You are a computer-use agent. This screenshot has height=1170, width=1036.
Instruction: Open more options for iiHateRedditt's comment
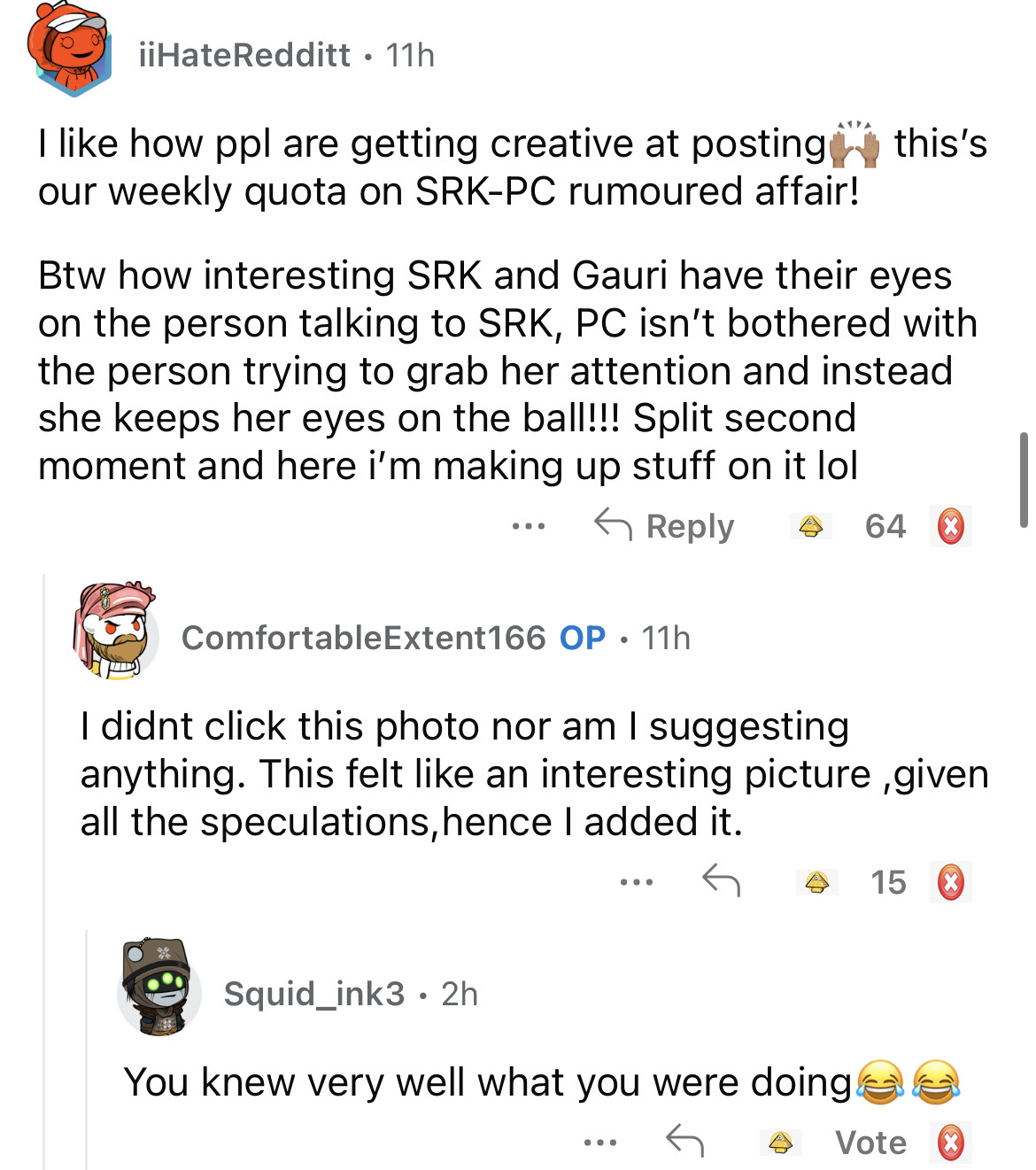[528, 527]
